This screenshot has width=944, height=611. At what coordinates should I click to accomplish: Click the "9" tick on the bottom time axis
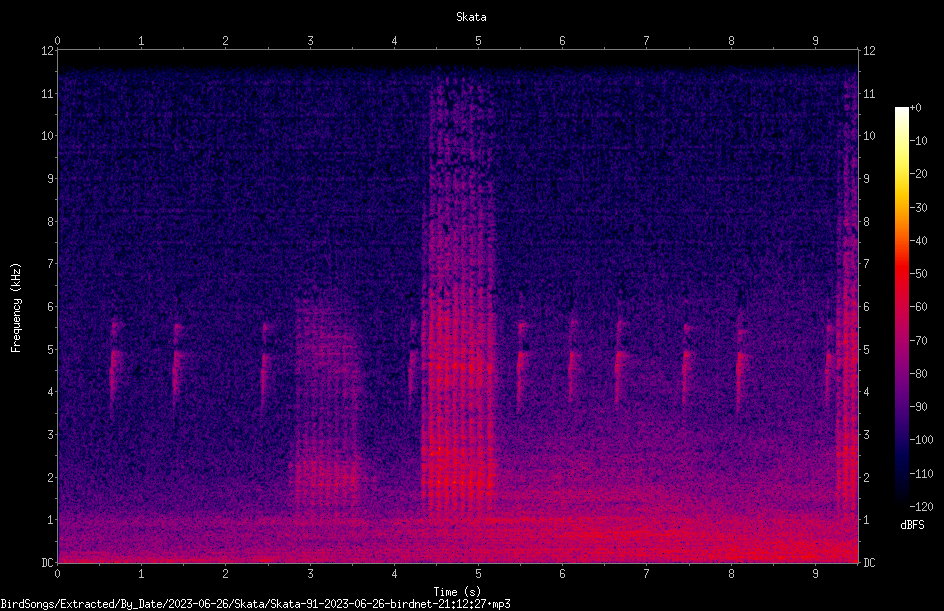pyautogui.click(x=815, y=574)
